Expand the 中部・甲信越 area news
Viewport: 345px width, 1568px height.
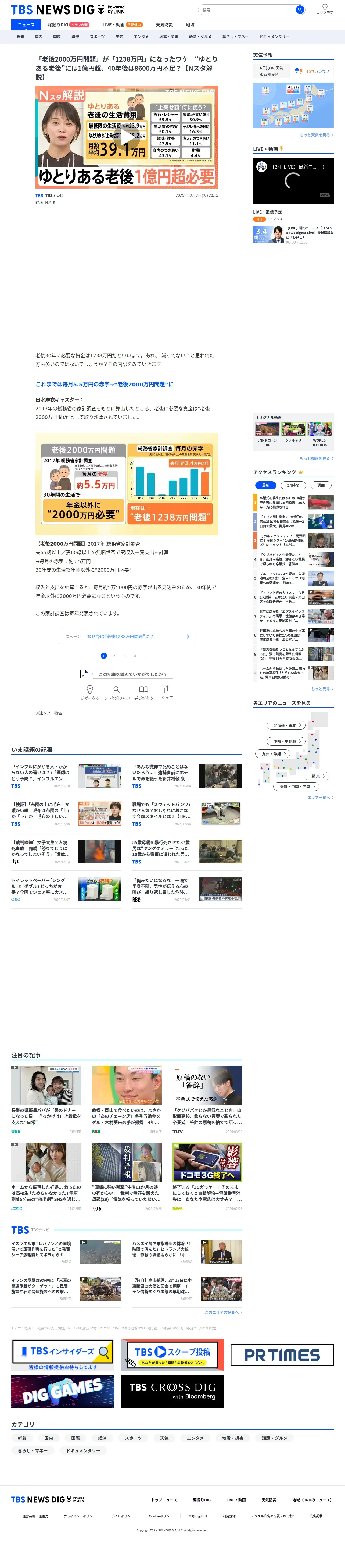286,741
